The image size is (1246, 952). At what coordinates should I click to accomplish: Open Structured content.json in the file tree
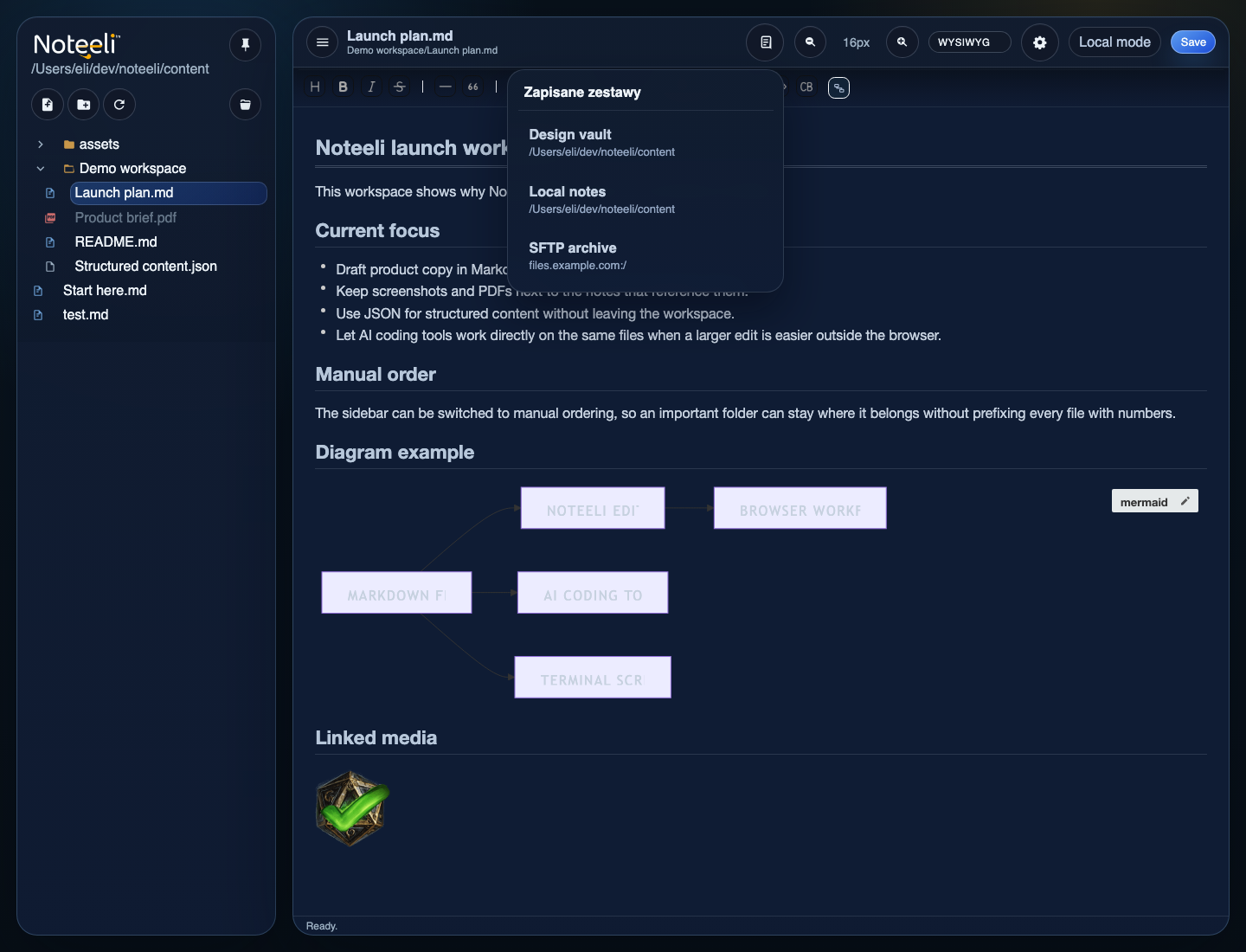(145, 267)
